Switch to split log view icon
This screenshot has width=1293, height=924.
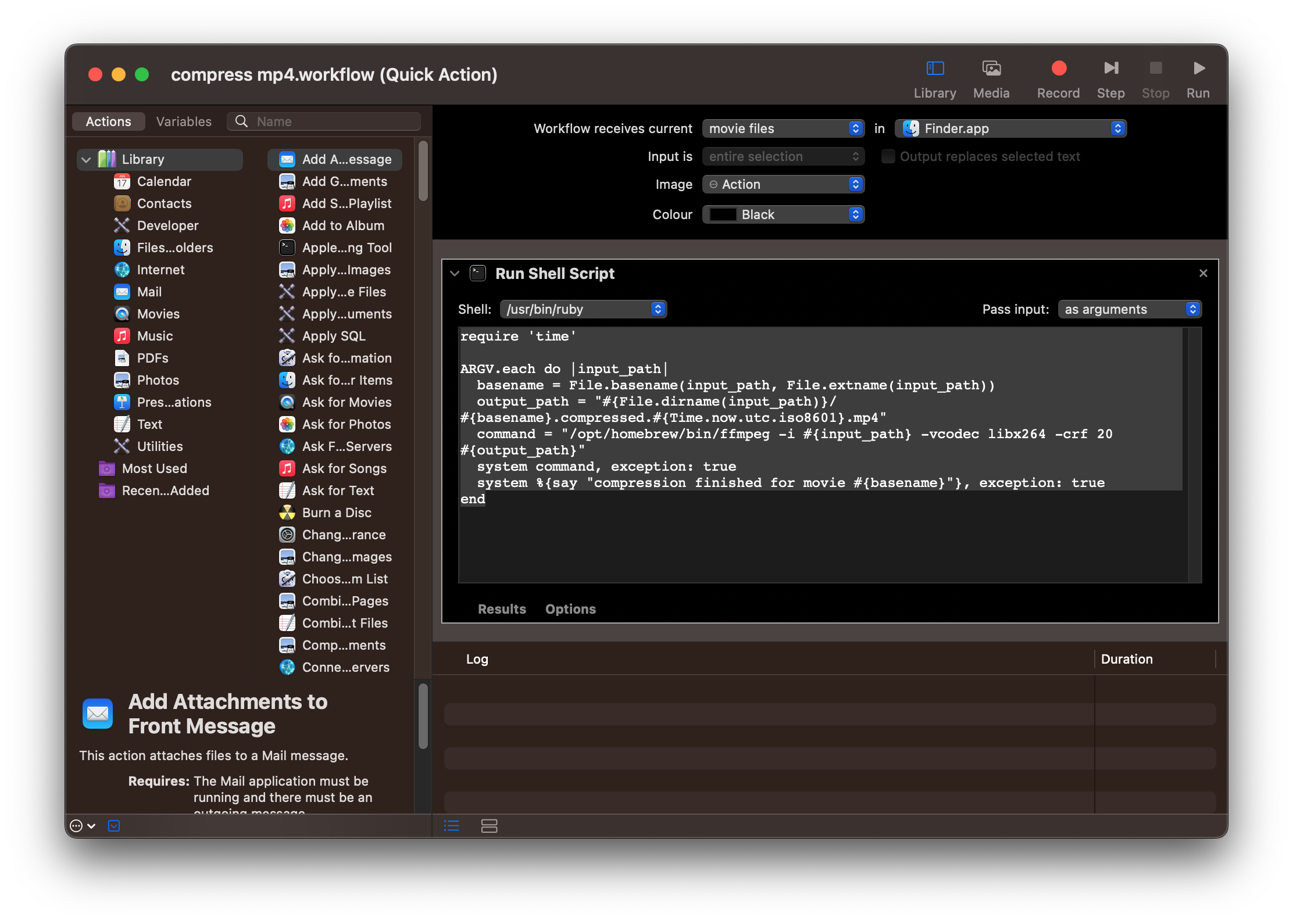point(489,826)
